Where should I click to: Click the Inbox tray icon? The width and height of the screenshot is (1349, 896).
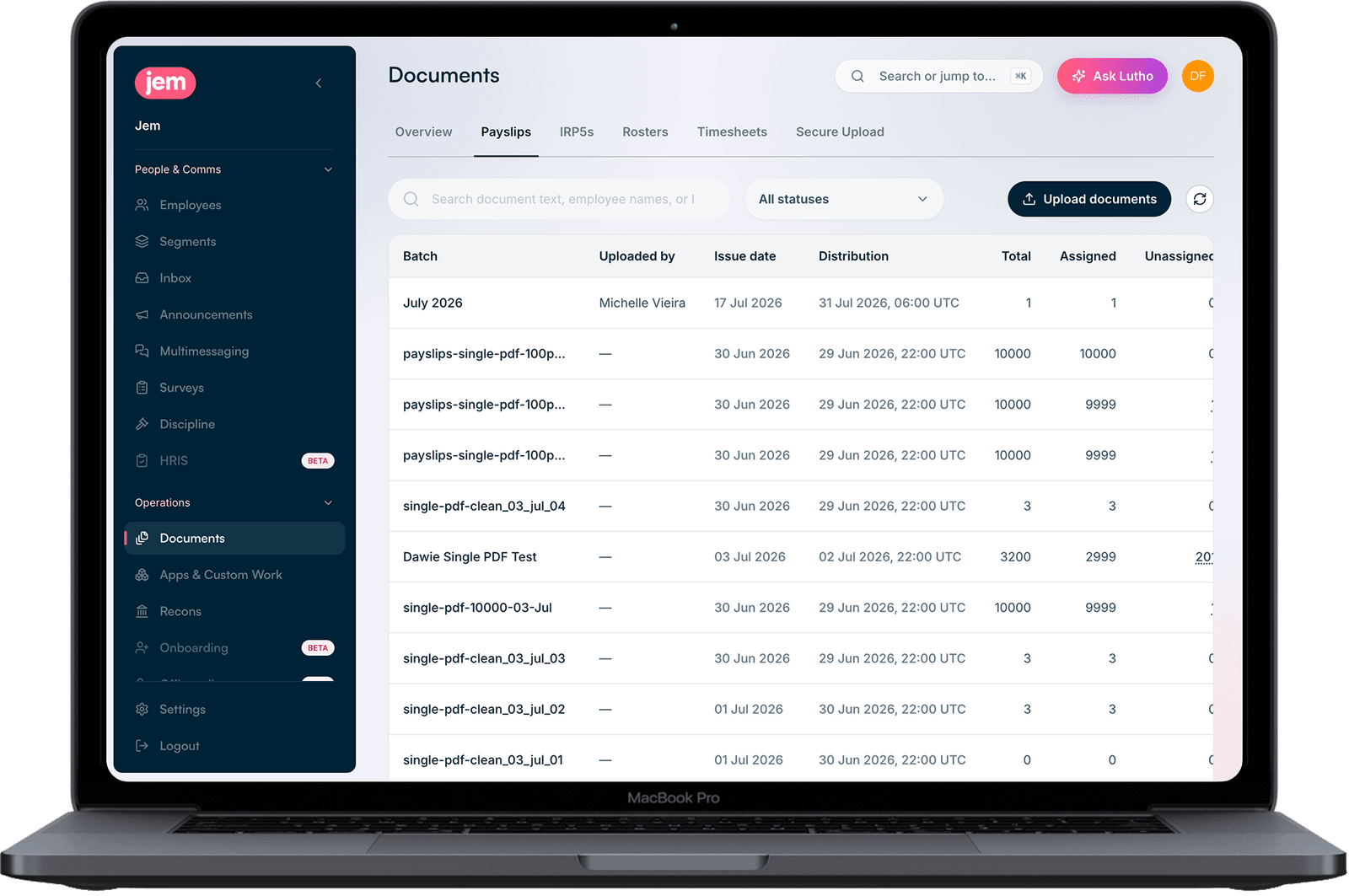tap(142, 278)
